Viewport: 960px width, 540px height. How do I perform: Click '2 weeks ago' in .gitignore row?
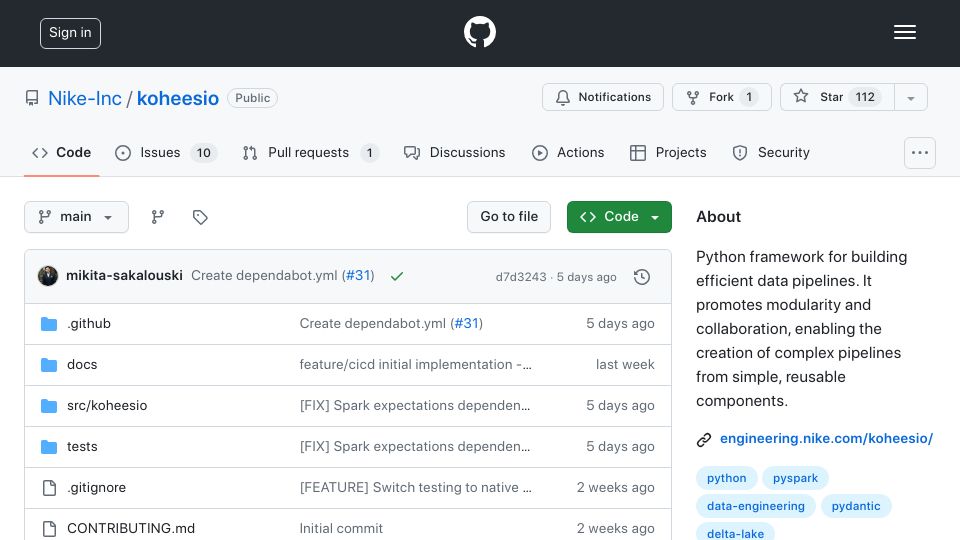tap(615, 487)
